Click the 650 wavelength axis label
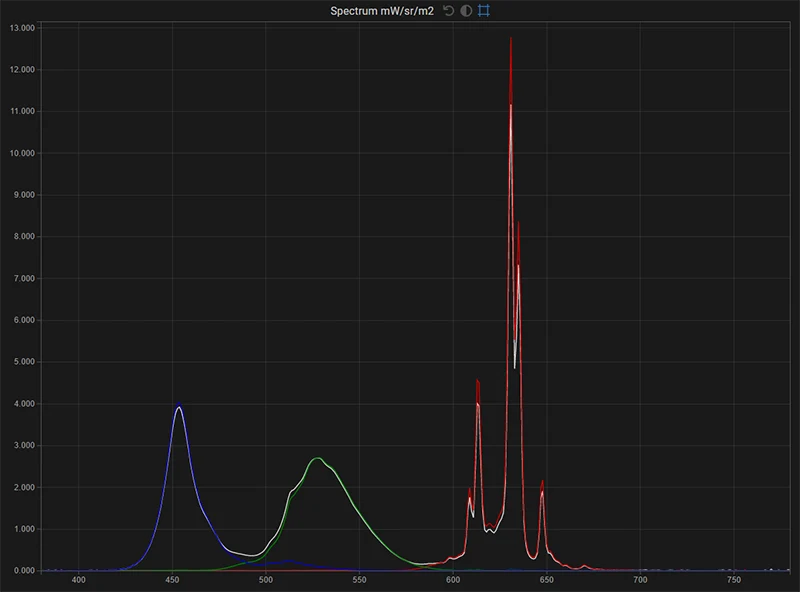The height and width of the screenshot is (592, 800). coord(546,580)
